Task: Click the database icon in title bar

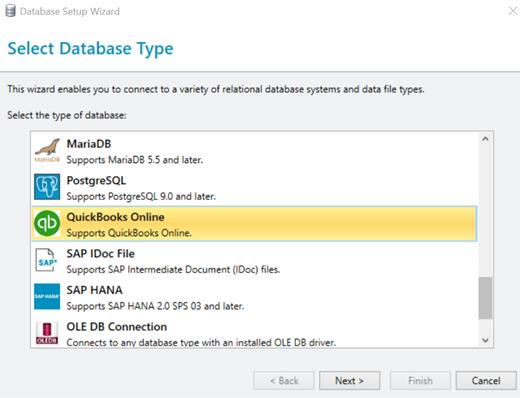Action: pos(10,11)
